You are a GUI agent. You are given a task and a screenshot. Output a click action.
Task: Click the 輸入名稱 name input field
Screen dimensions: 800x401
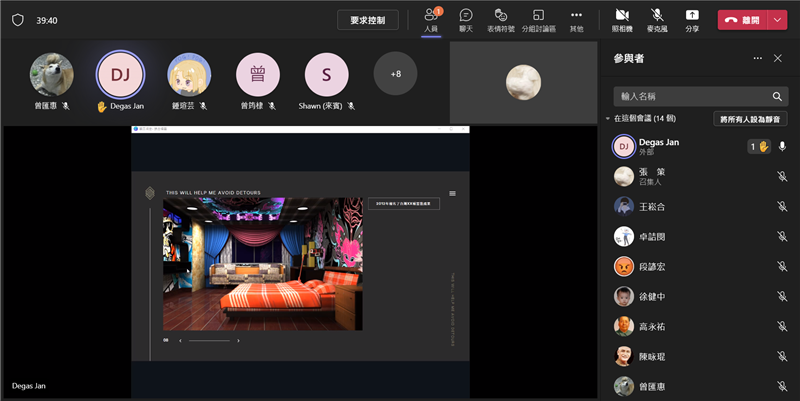click(x=690, y=97)
